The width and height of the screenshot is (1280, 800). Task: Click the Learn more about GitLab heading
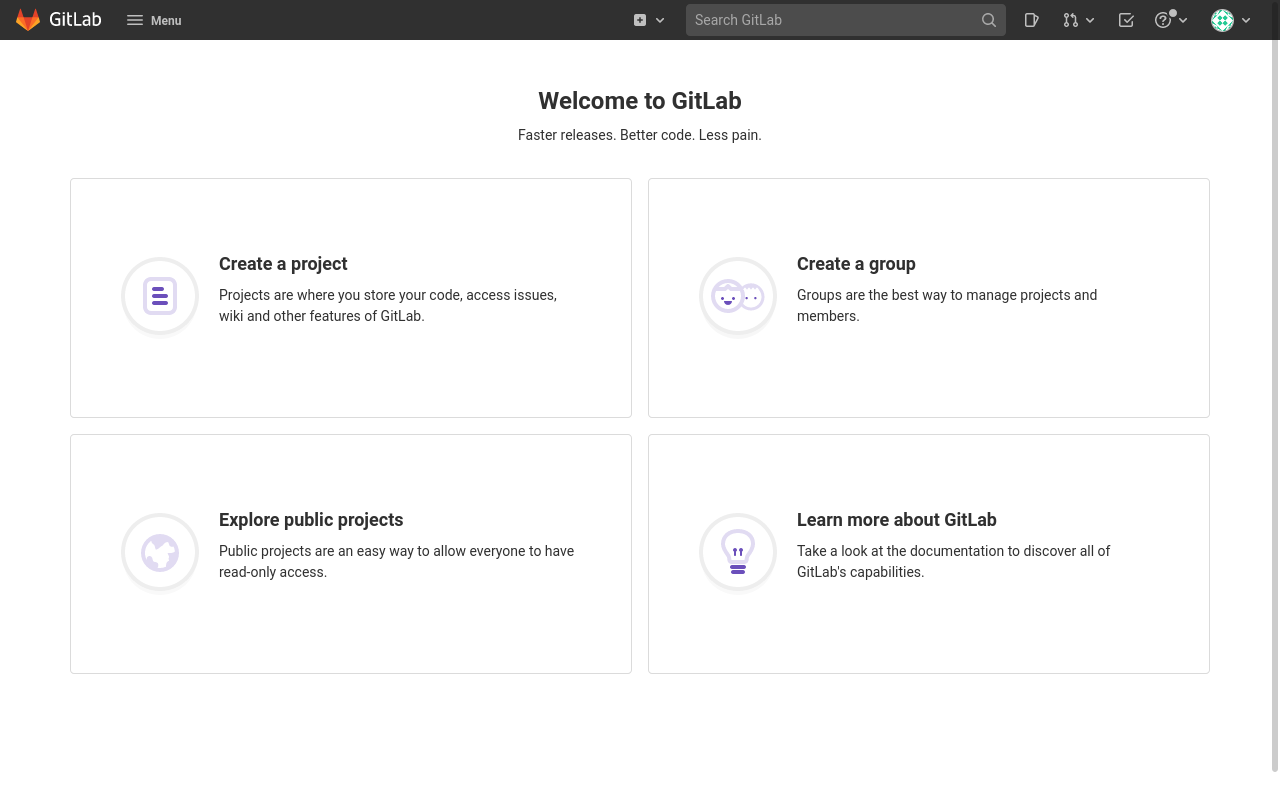tap(896, 520)
